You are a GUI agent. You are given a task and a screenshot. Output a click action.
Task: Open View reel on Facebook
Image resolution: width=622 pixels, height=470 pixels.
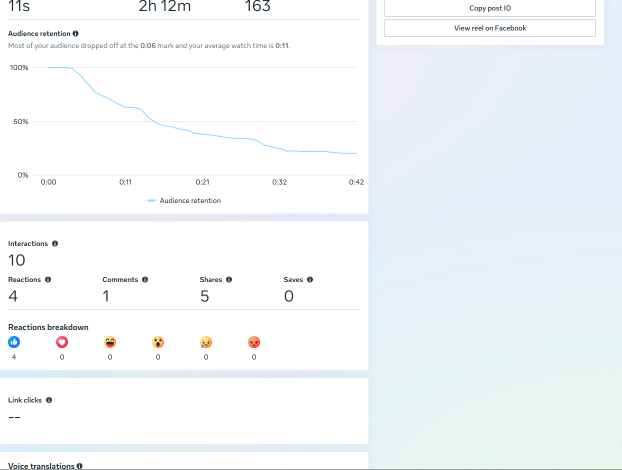(x=490, y=28)
